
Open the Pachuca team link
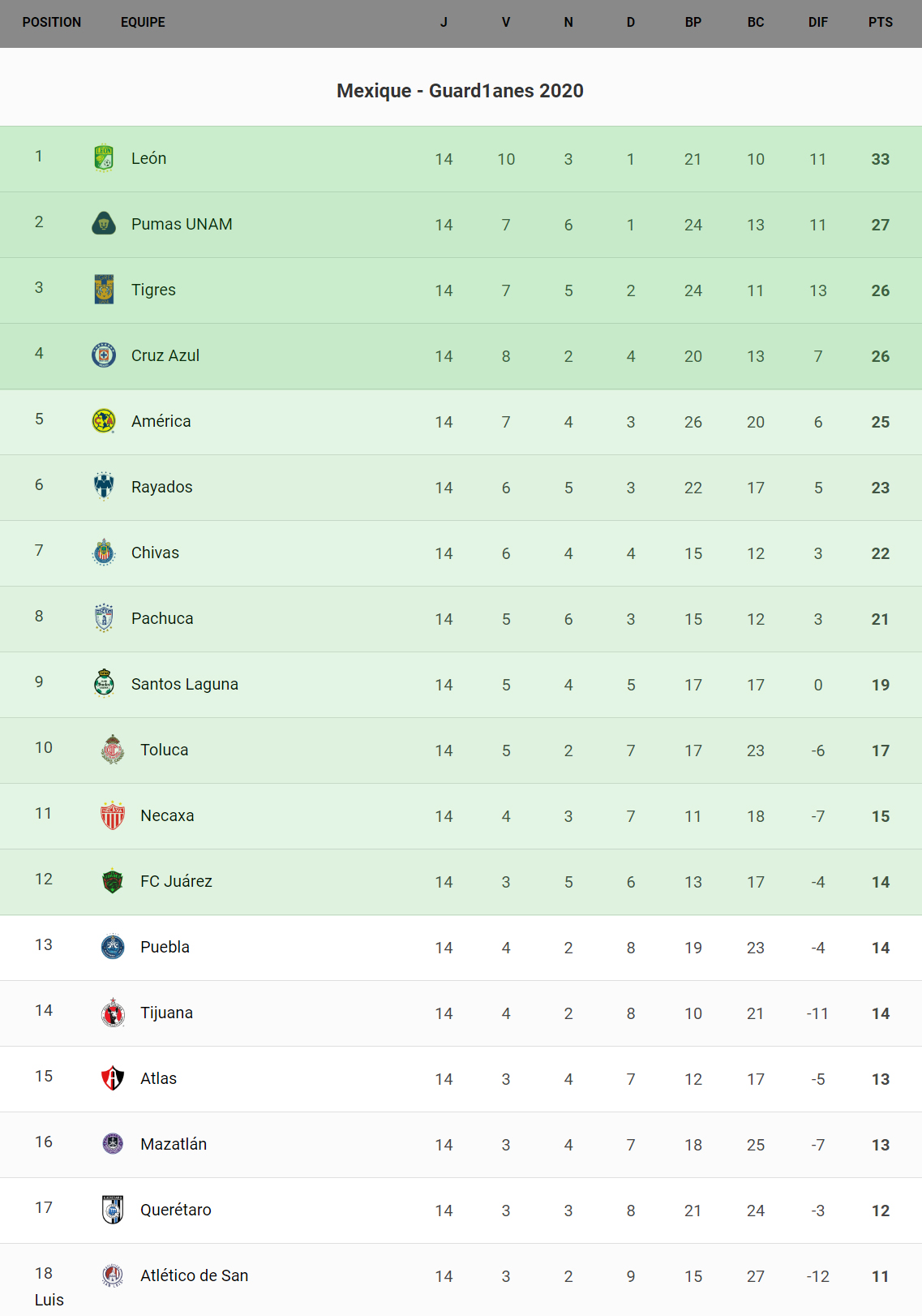(162, 618)
